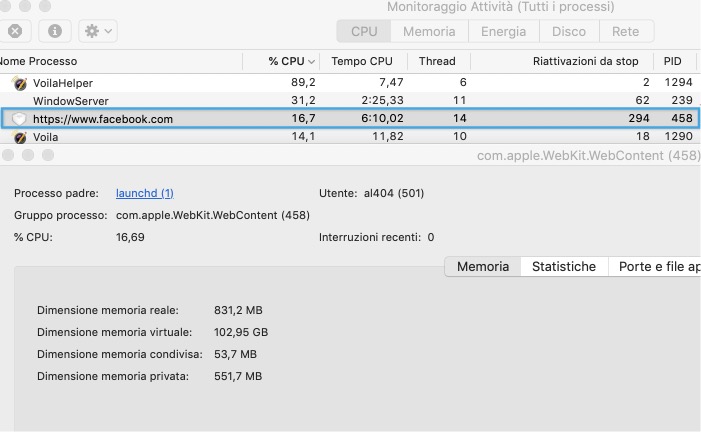Switch to the Memoria tab in toolbar

pos(429,31)
